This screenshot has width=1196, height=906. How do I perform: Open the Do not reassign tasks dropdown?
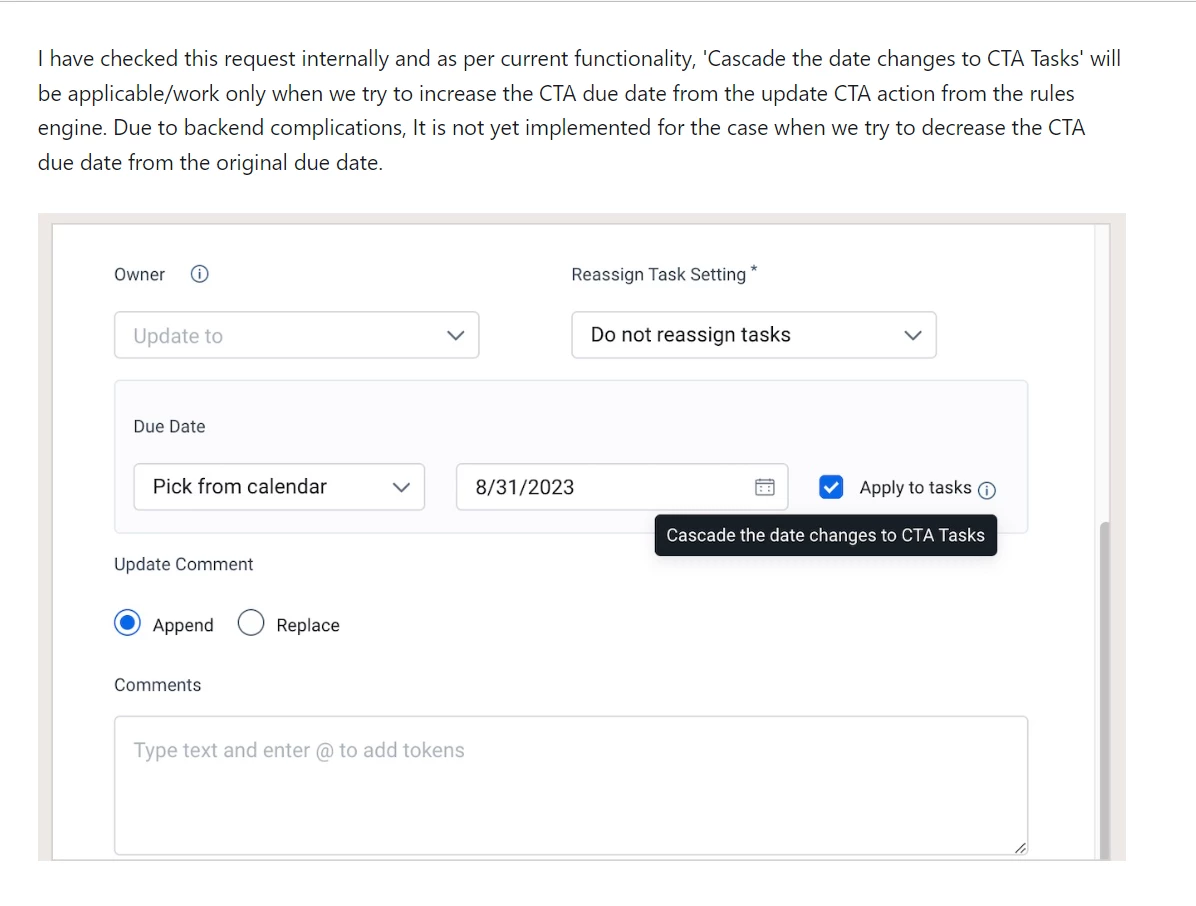point(753,335)
